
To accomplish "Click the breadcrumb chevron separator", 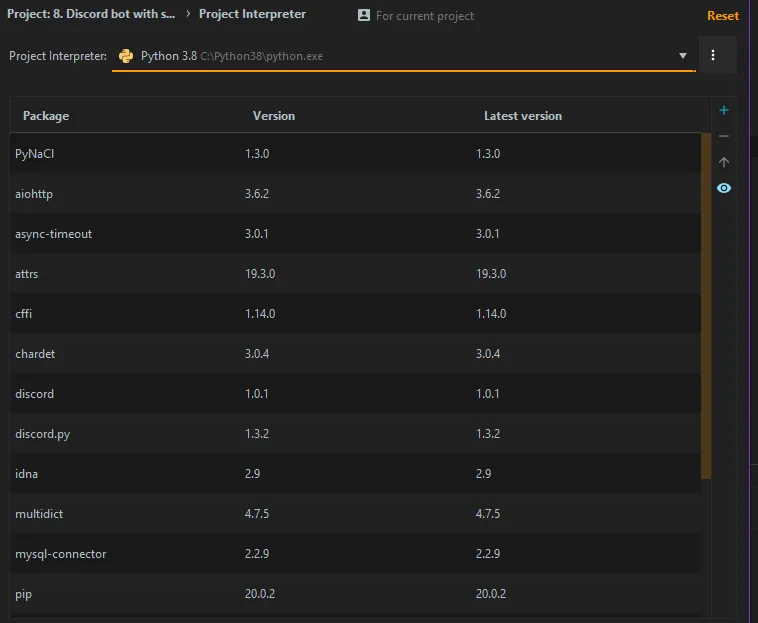I will [x=188, y=14].
